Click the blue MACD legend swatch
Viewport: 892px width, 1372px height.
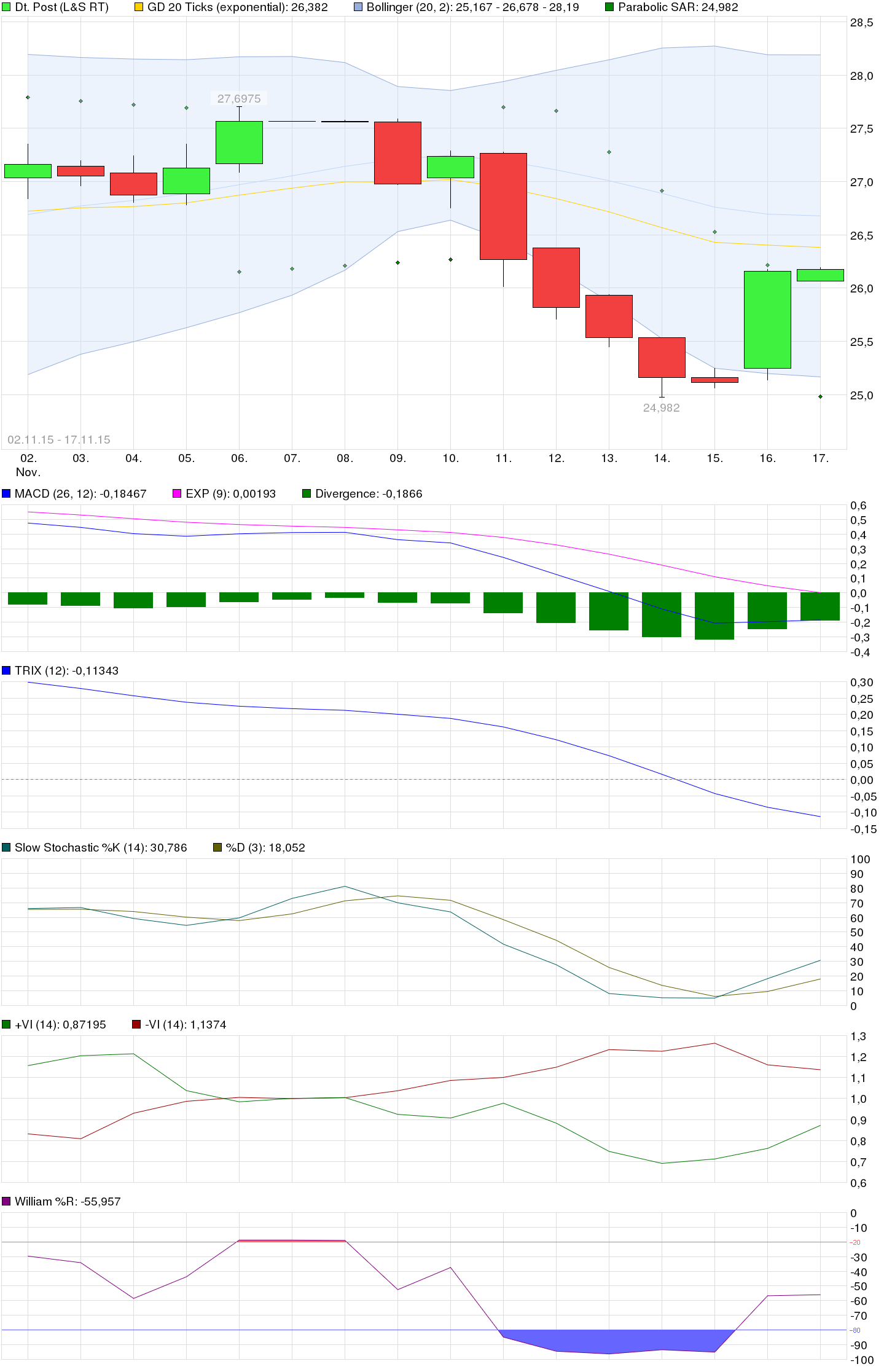coord(6,493)
